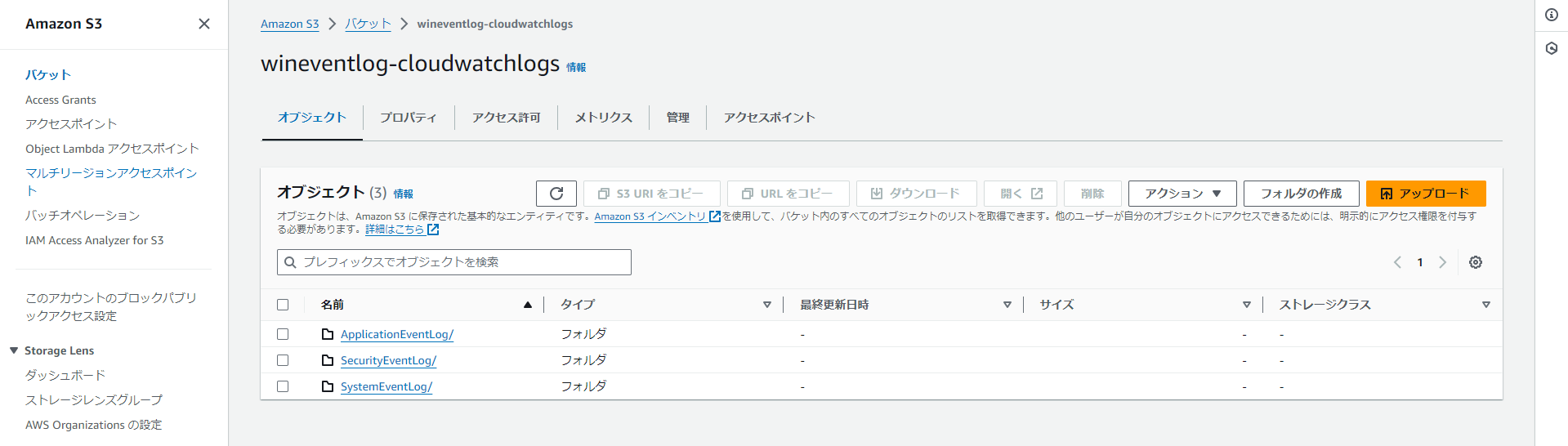Image resolution: width=1568 pixels, height=446 pixels.
Task: Open the アクション dropdown menu
Action: [1182, 194]
